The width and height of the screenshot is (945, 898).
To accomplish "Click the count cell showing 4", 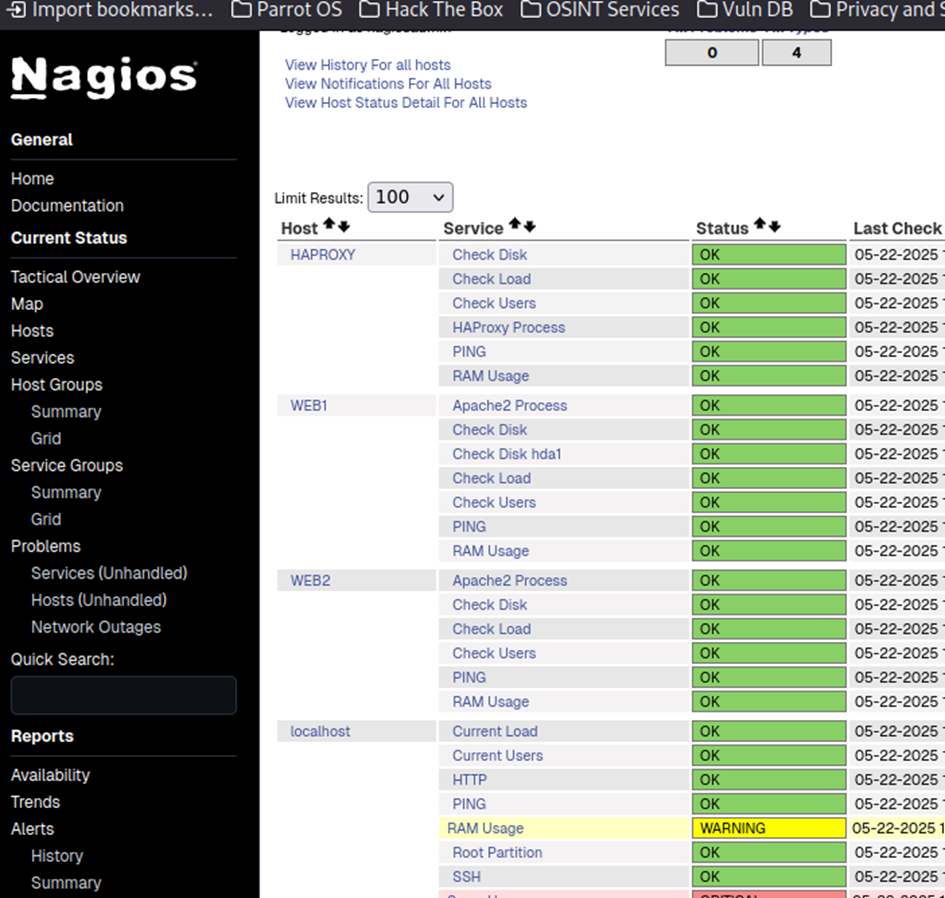I will pyautogui.click(x=797, y=52).
